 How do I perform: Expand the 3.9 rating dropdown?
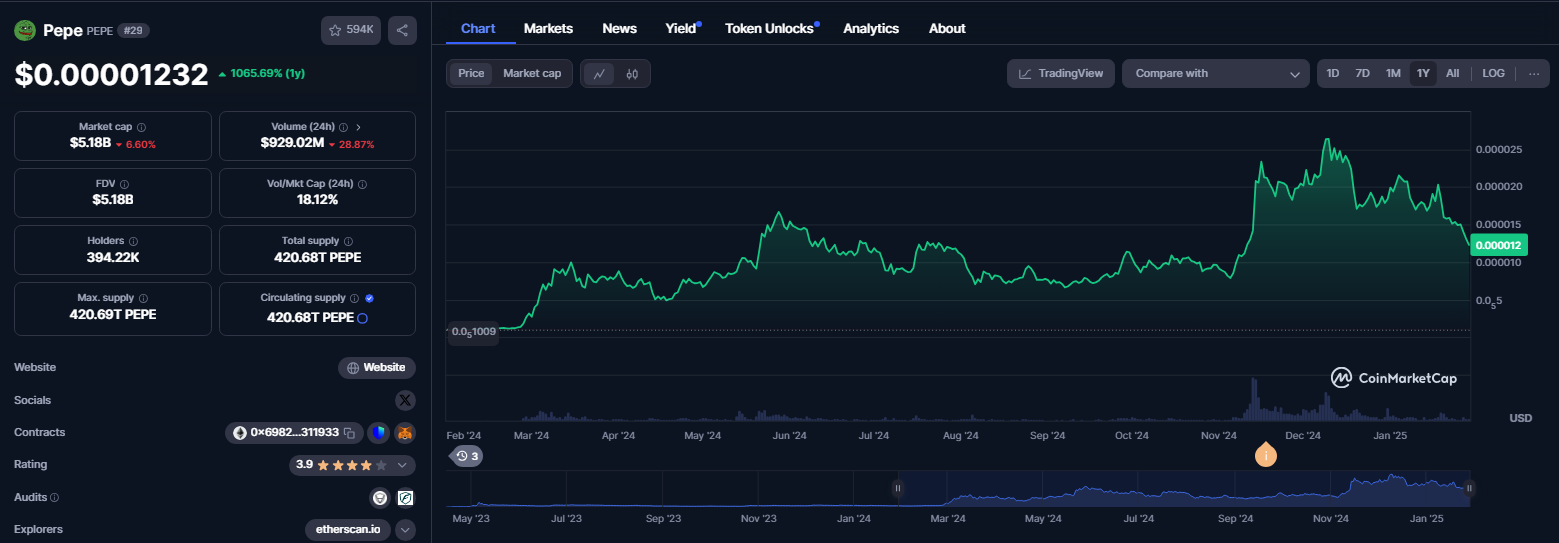pos(402,465)
